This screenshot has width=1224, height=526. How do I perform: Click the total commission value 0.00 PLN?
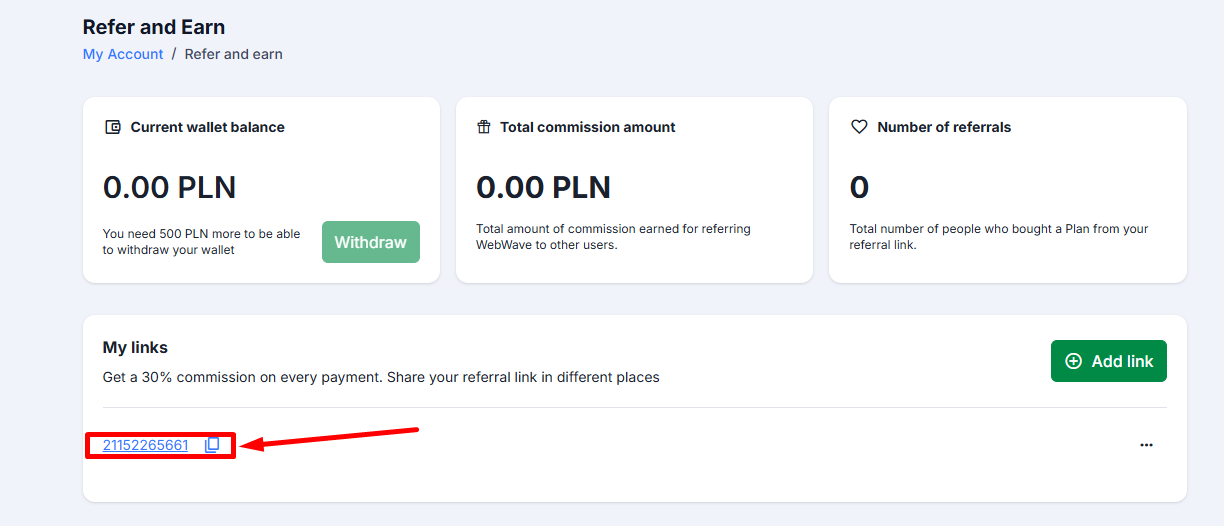[x=543, y=187]
